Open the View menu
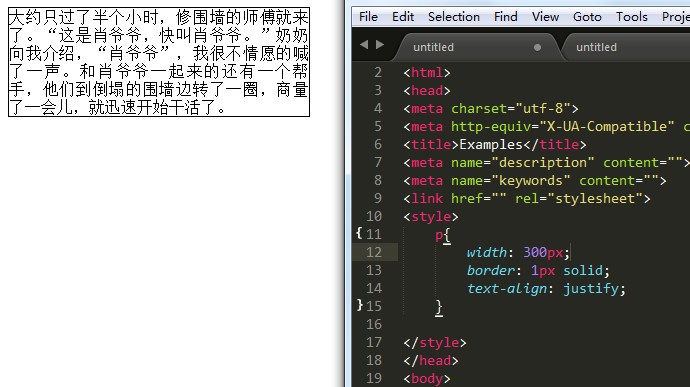 tap(545, 17)
